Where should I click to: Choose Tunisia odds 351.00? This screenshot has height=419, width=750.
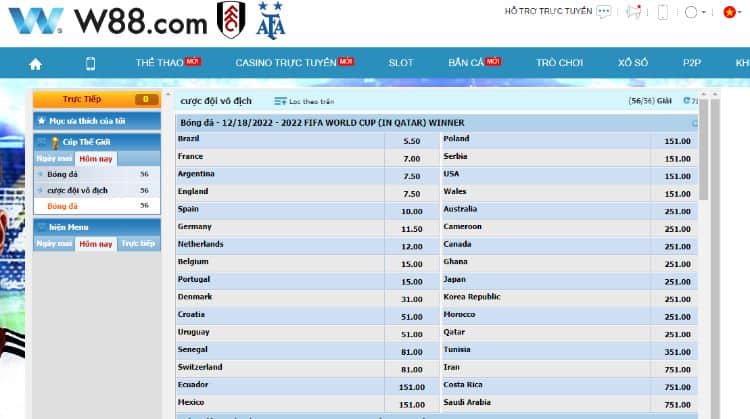[677, 352]
